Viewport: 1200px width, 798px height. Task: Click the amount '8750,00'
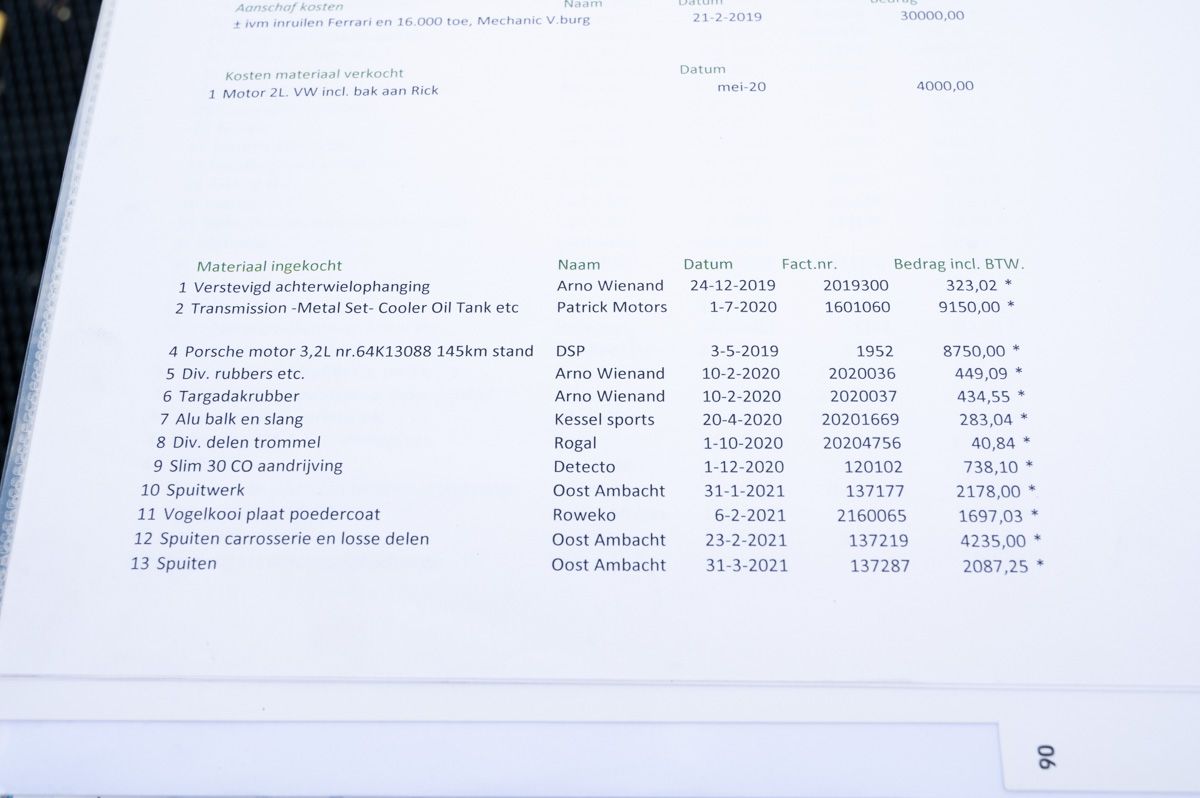[x=974, y=351]
